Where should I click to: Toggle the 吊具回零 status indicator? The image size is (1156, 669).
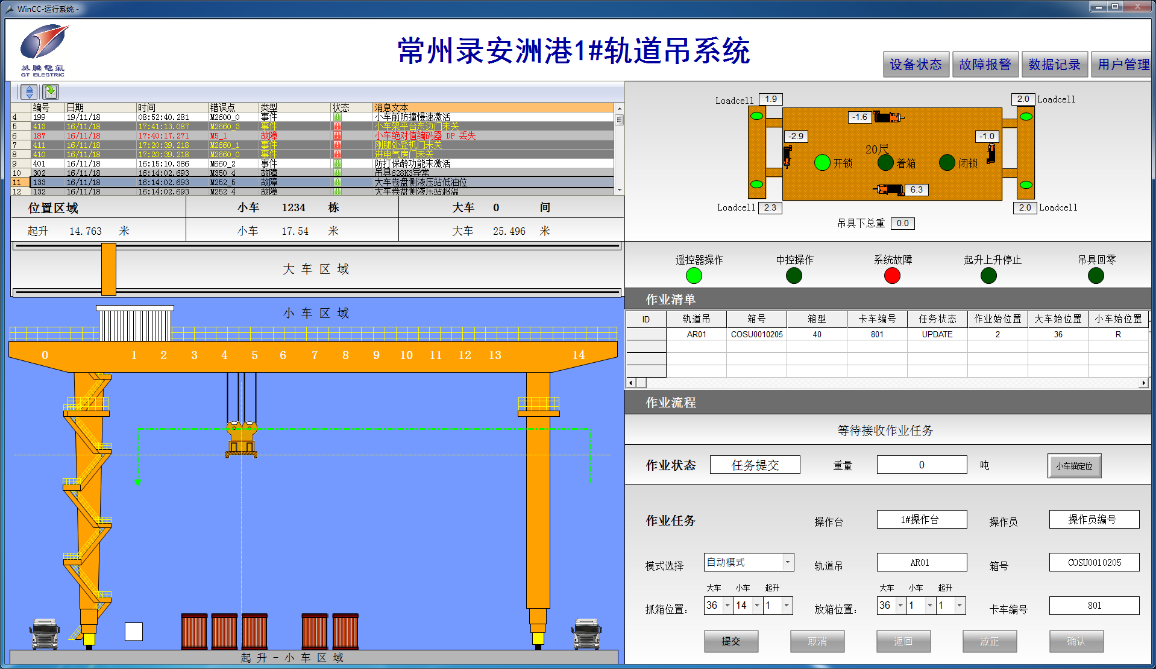tap(1094, 275)
